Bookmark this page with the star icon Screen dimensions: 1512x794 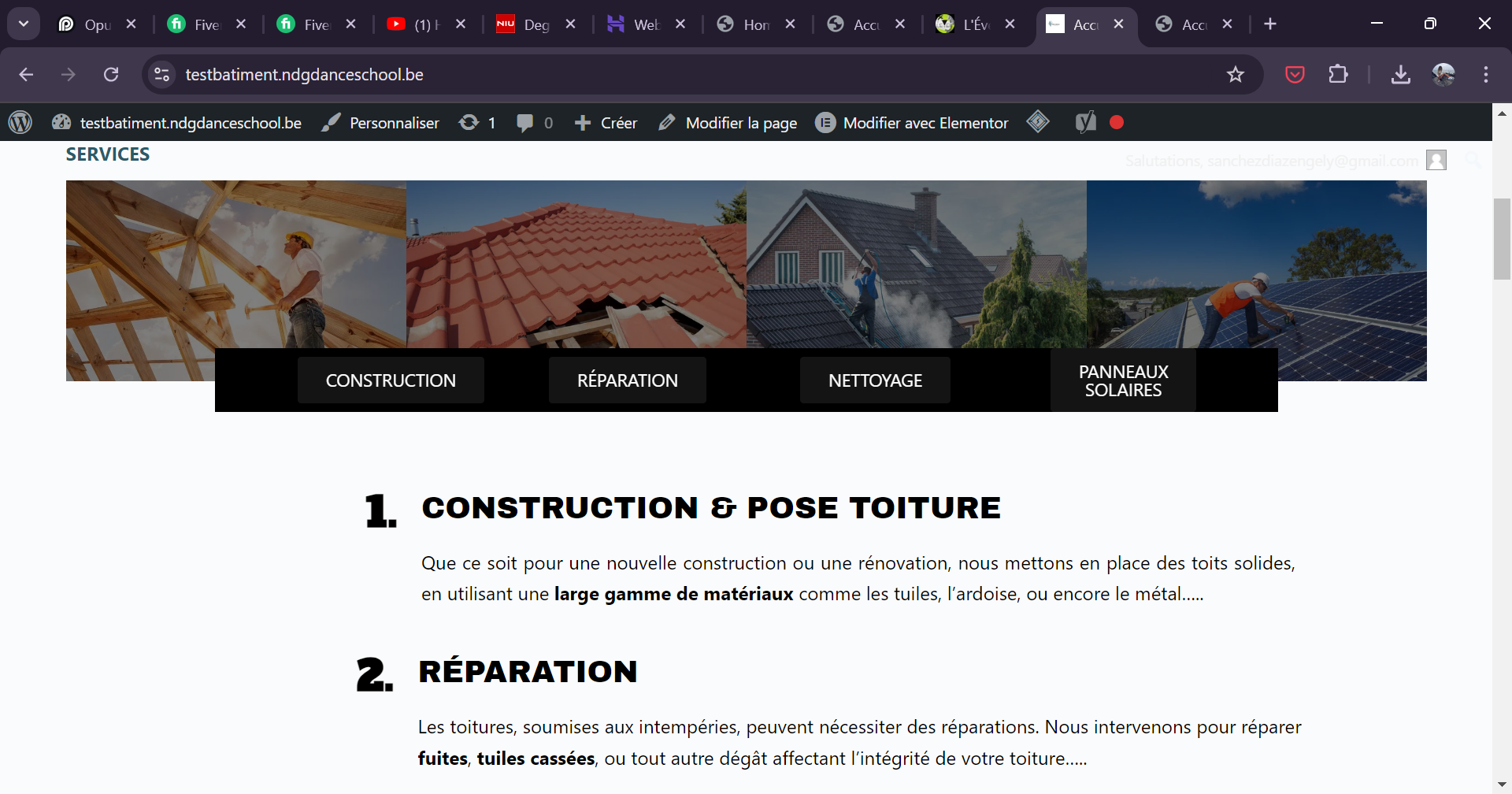tap(1235, 74)
